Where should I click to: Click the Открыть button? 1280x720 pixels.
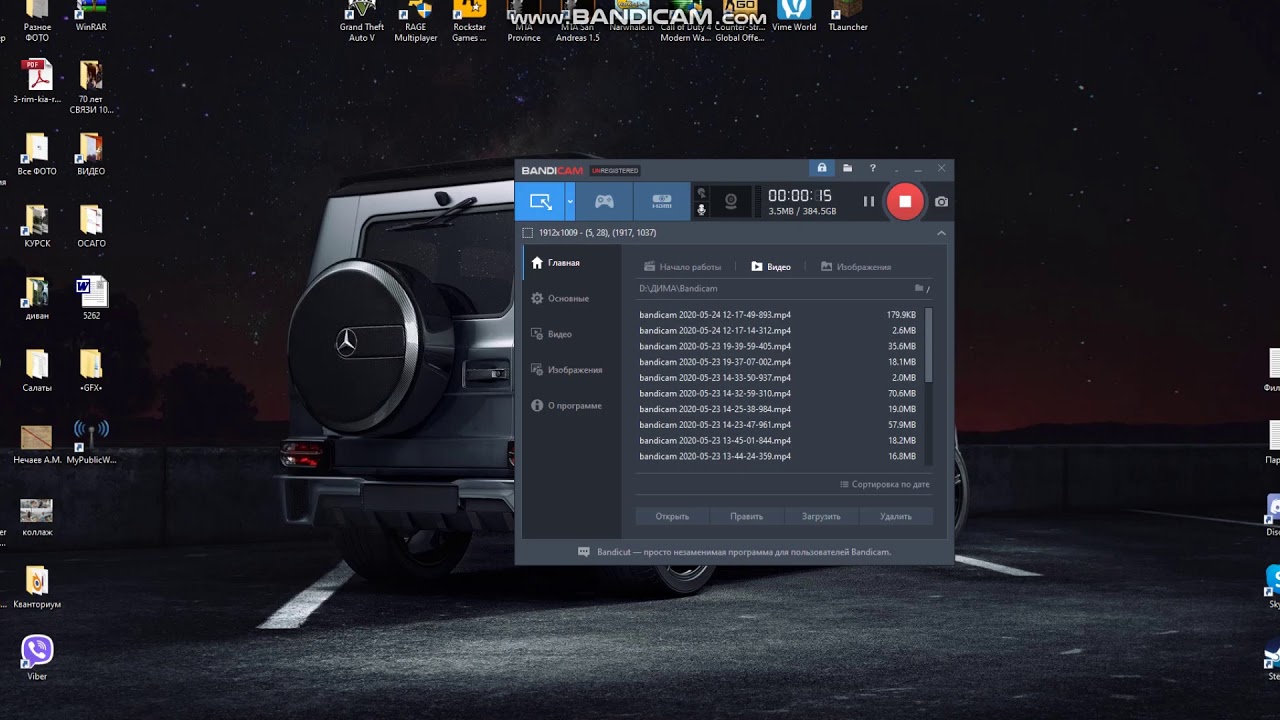[x=672, y=516]
